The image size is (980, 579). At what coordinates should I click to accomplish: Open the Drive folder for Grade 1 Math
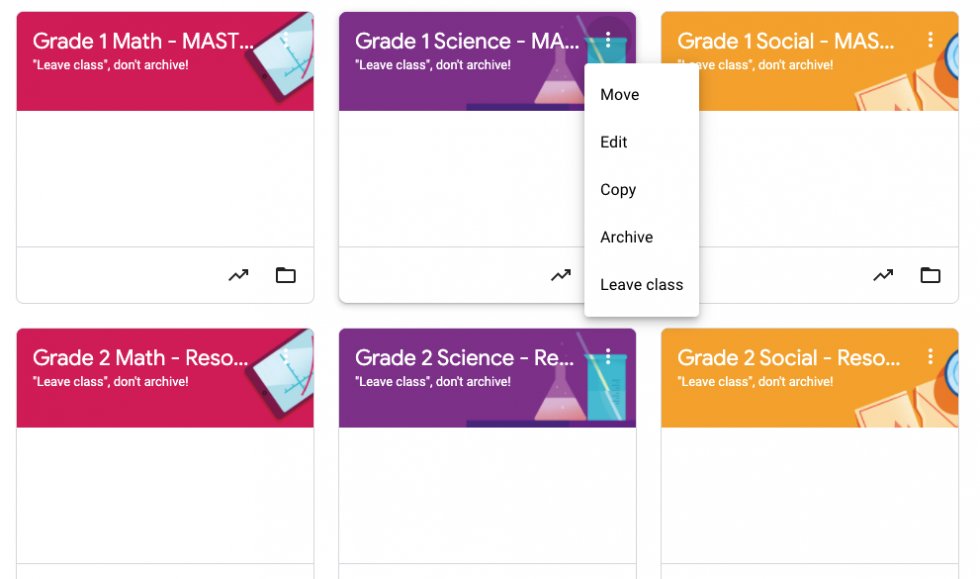285,274
